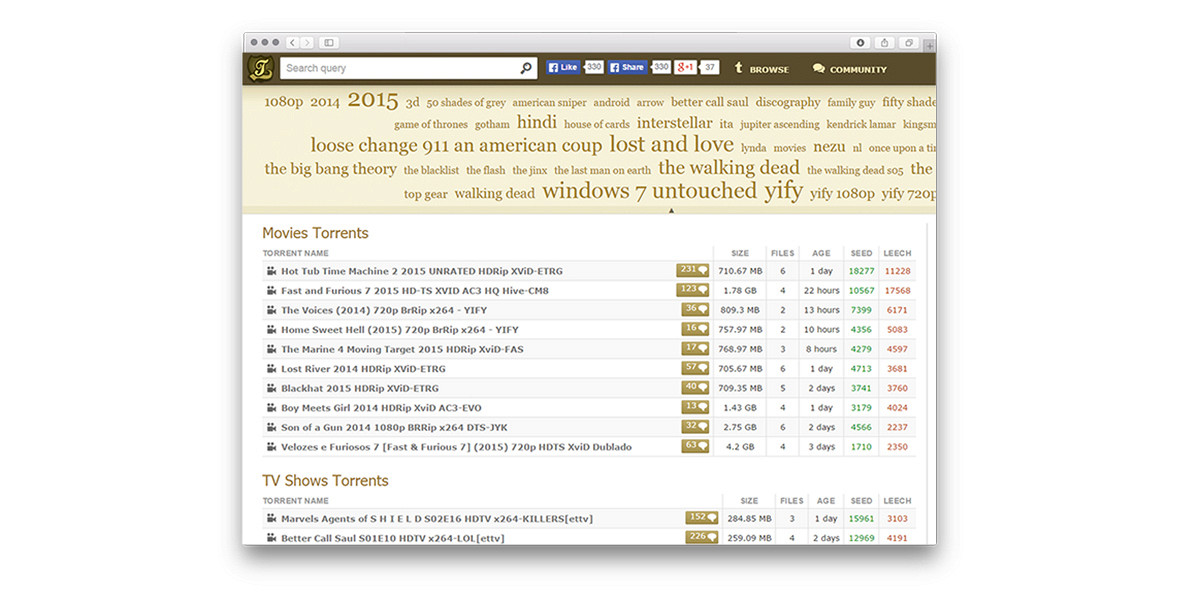Open 123 comments on Fast and Furious
The image size is (1200, 600).
(x=693, y=290)
